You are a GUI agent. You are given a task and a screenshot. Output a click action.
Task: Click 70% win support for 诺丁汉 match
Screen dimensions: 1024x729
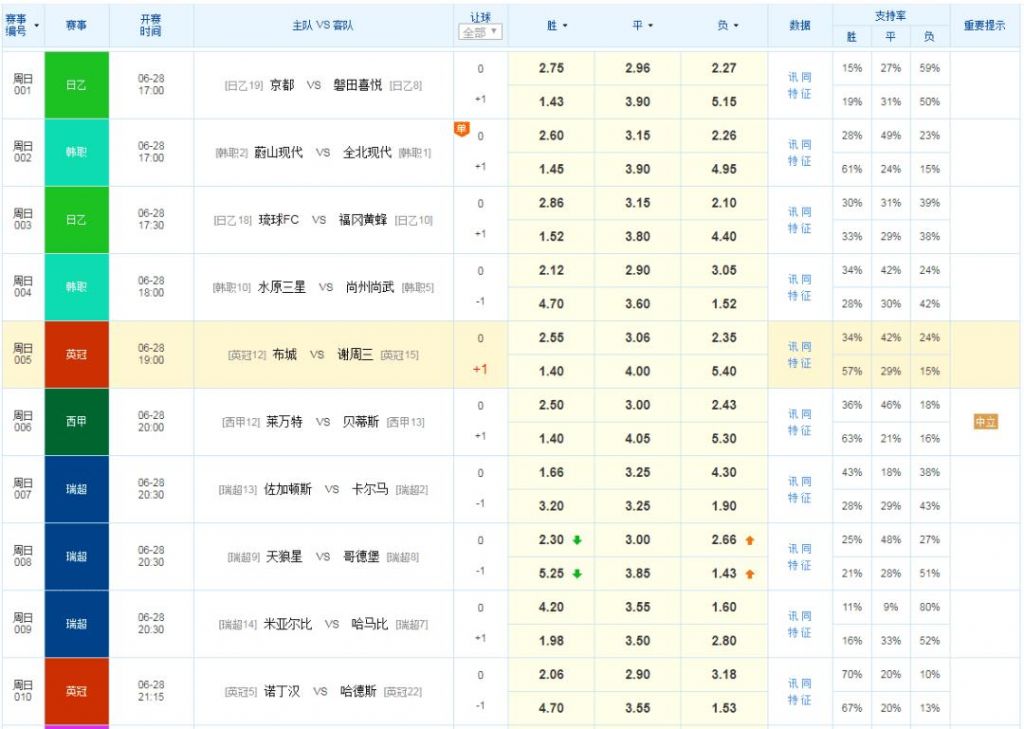(852, 675)
